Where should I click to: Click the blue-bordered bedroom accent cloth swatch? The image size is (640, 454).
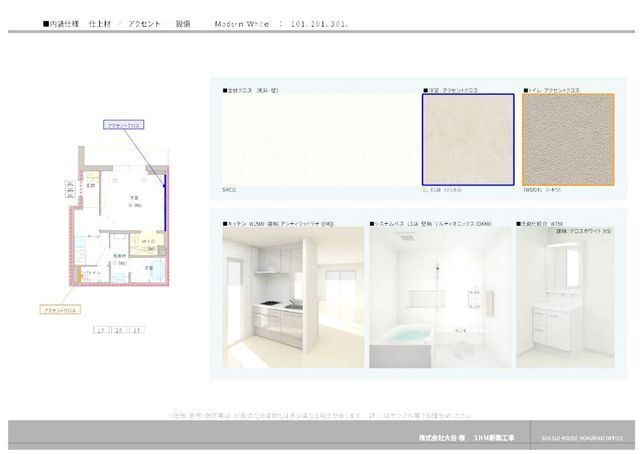coord(468,140)
